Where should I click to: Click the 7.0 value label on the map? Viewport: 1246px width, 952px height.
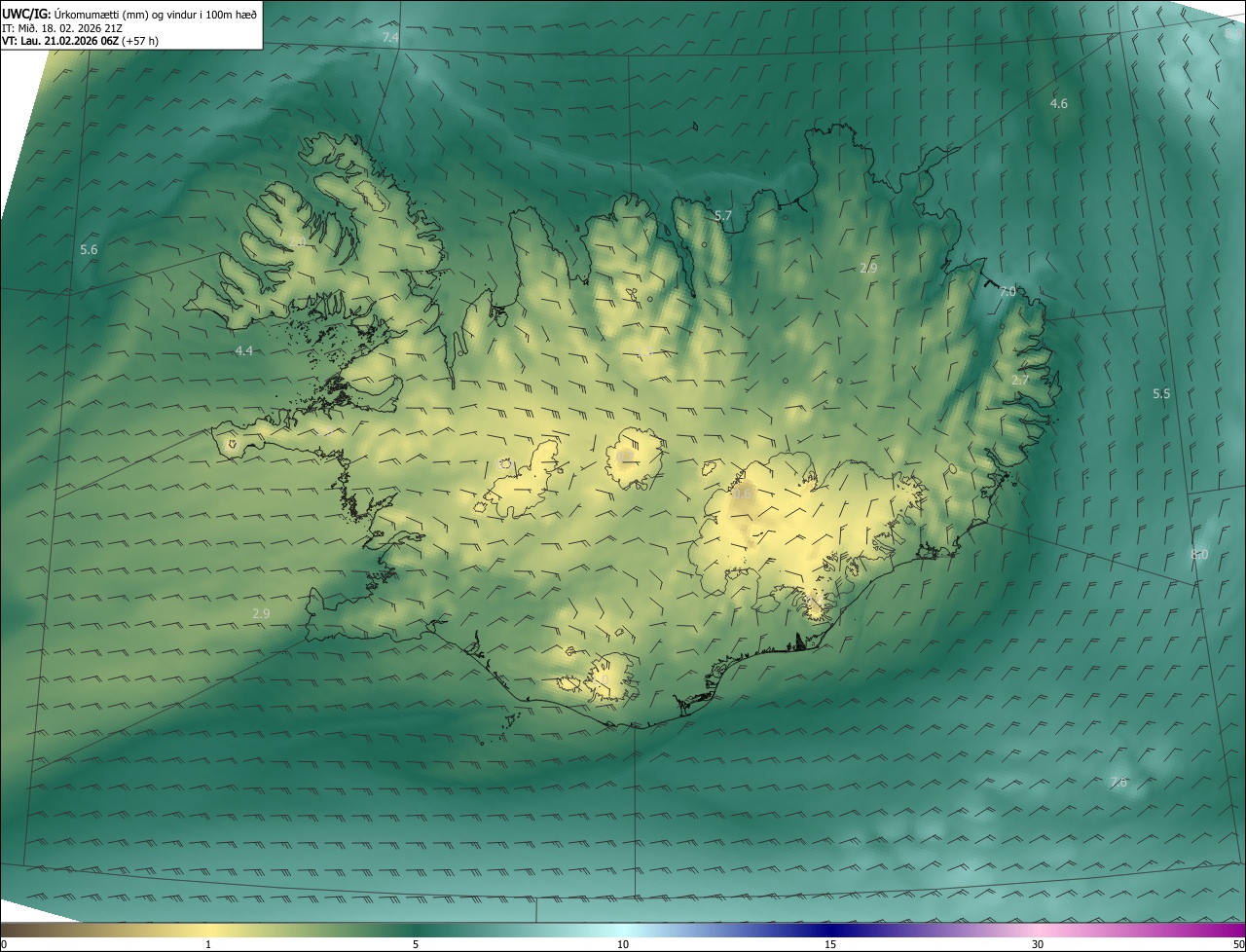pos(1008,291)
